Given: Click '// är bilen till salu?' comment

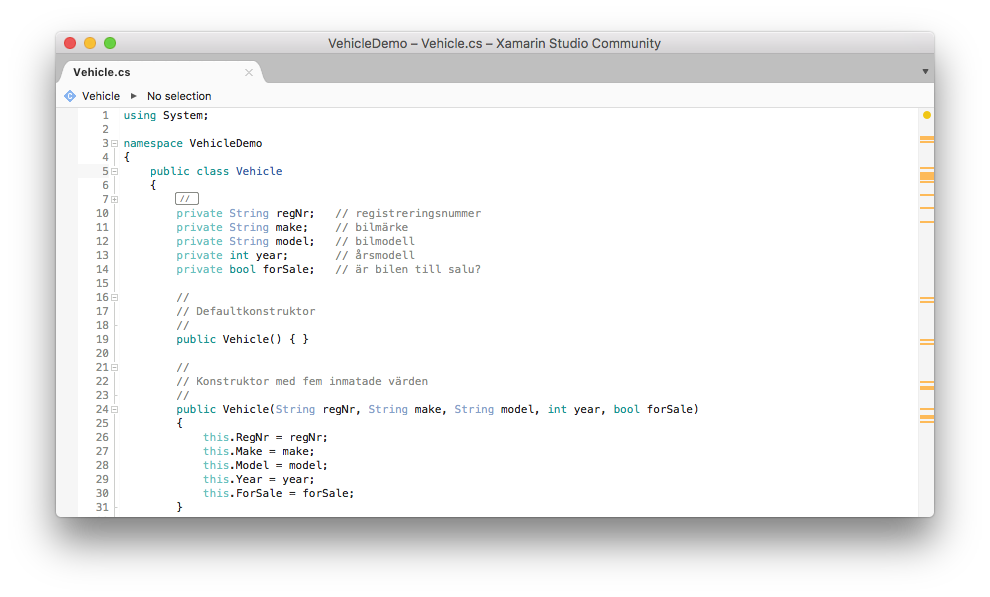Looking at the screenshot, I should click(408, 269).
